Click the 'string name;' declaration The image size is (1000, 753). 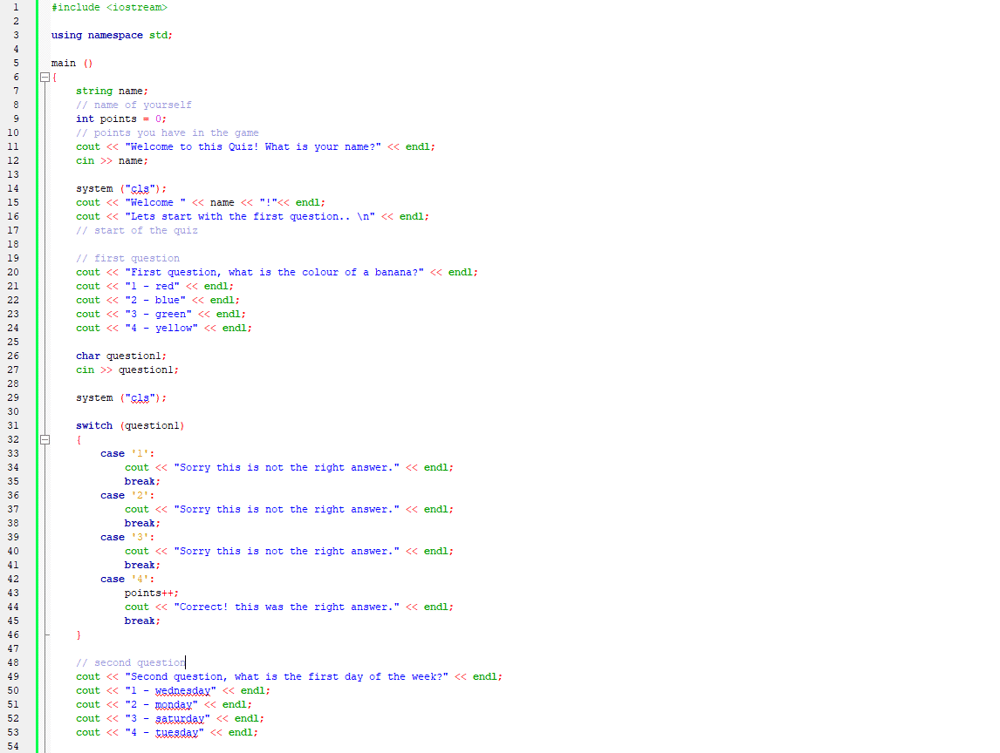[112, 91]
